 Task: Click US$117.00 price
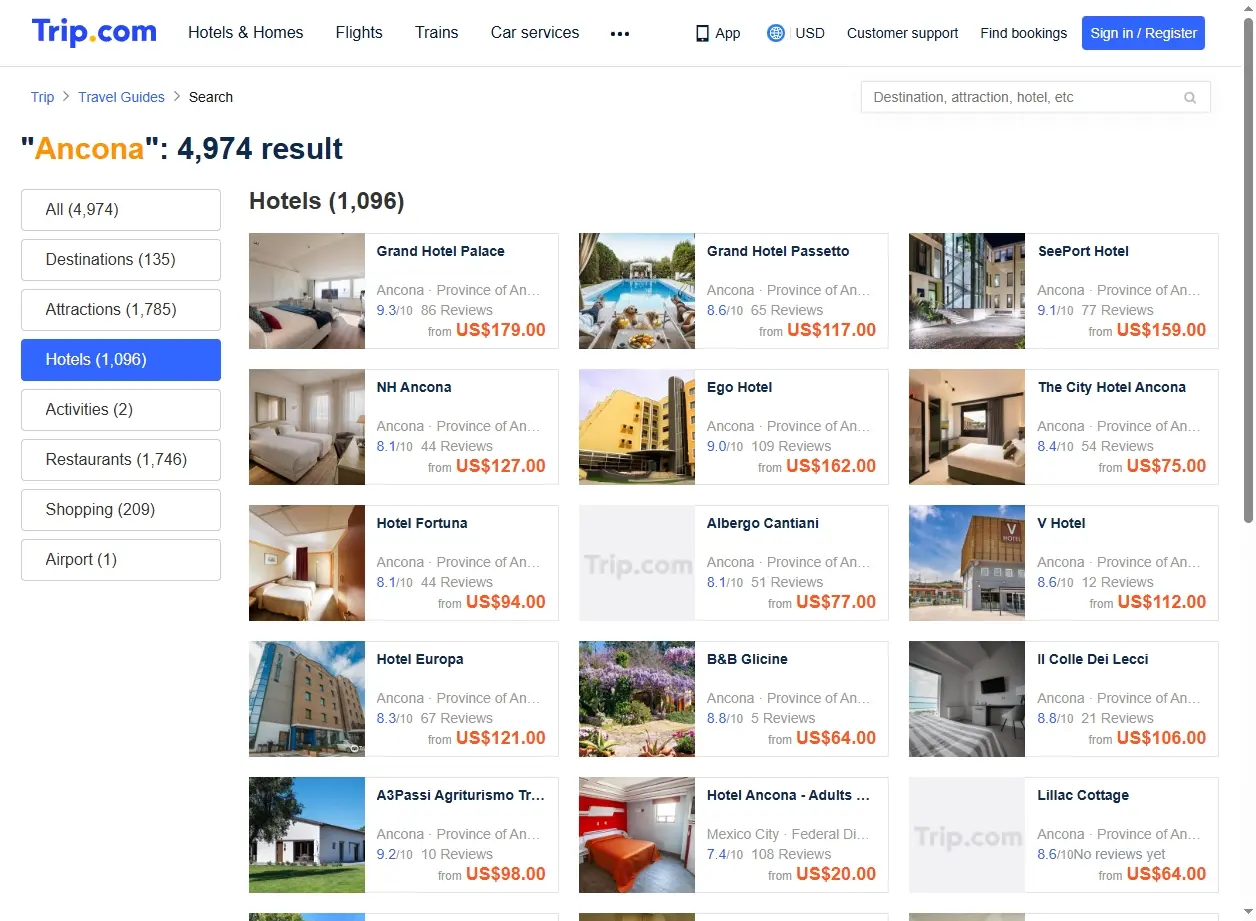pyautogui.click(x=831, y=330)
